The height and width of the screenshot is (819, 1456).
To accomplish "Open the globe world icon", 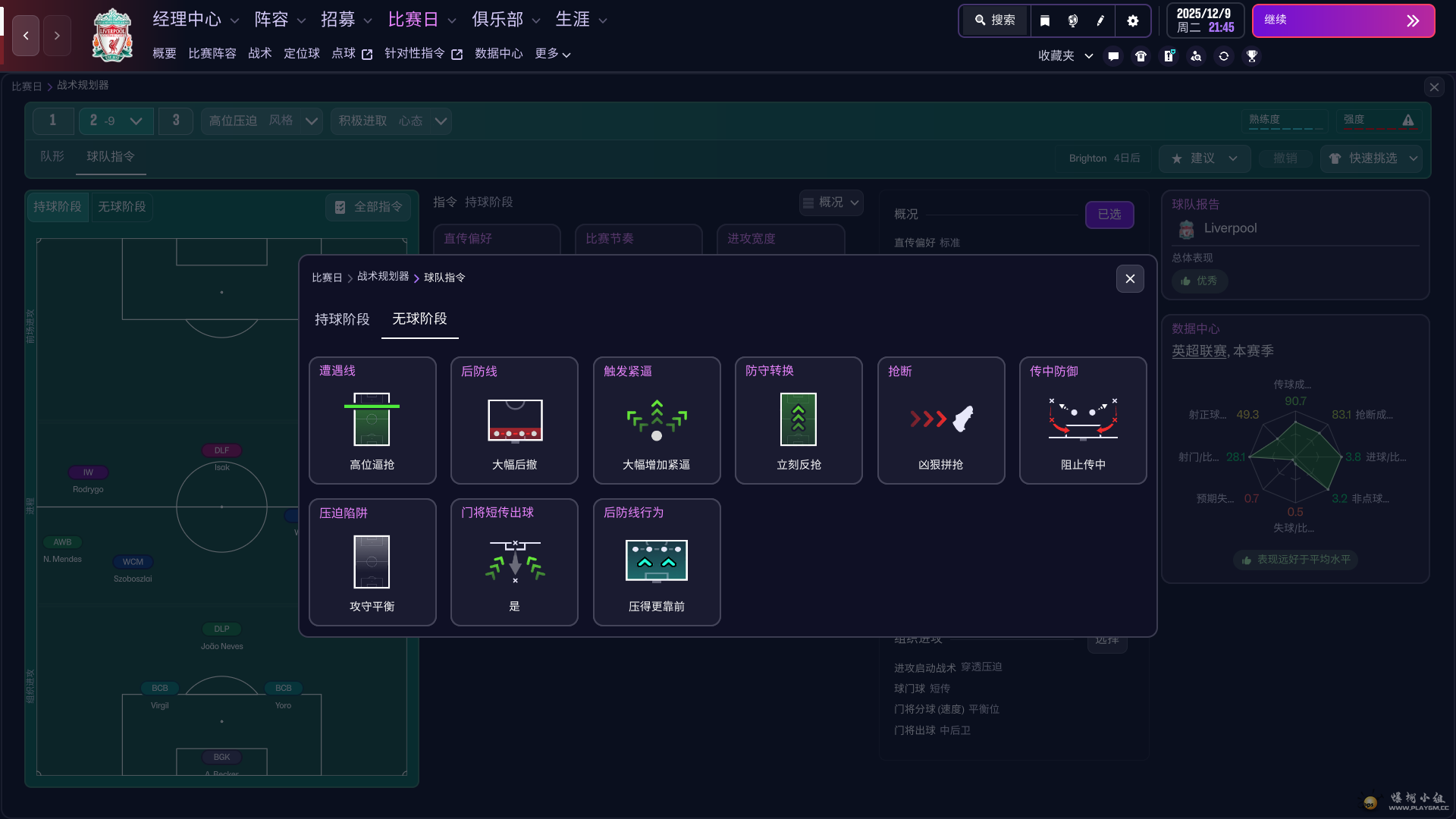I will [x=1072, y=20].
